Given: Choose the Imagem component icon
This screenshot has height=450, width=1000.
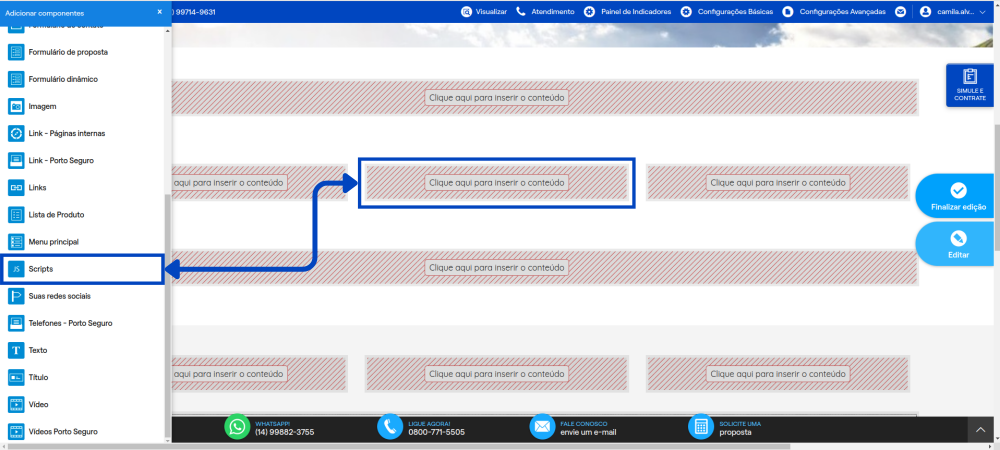Looking at the screenshot, I should (16, 106).
